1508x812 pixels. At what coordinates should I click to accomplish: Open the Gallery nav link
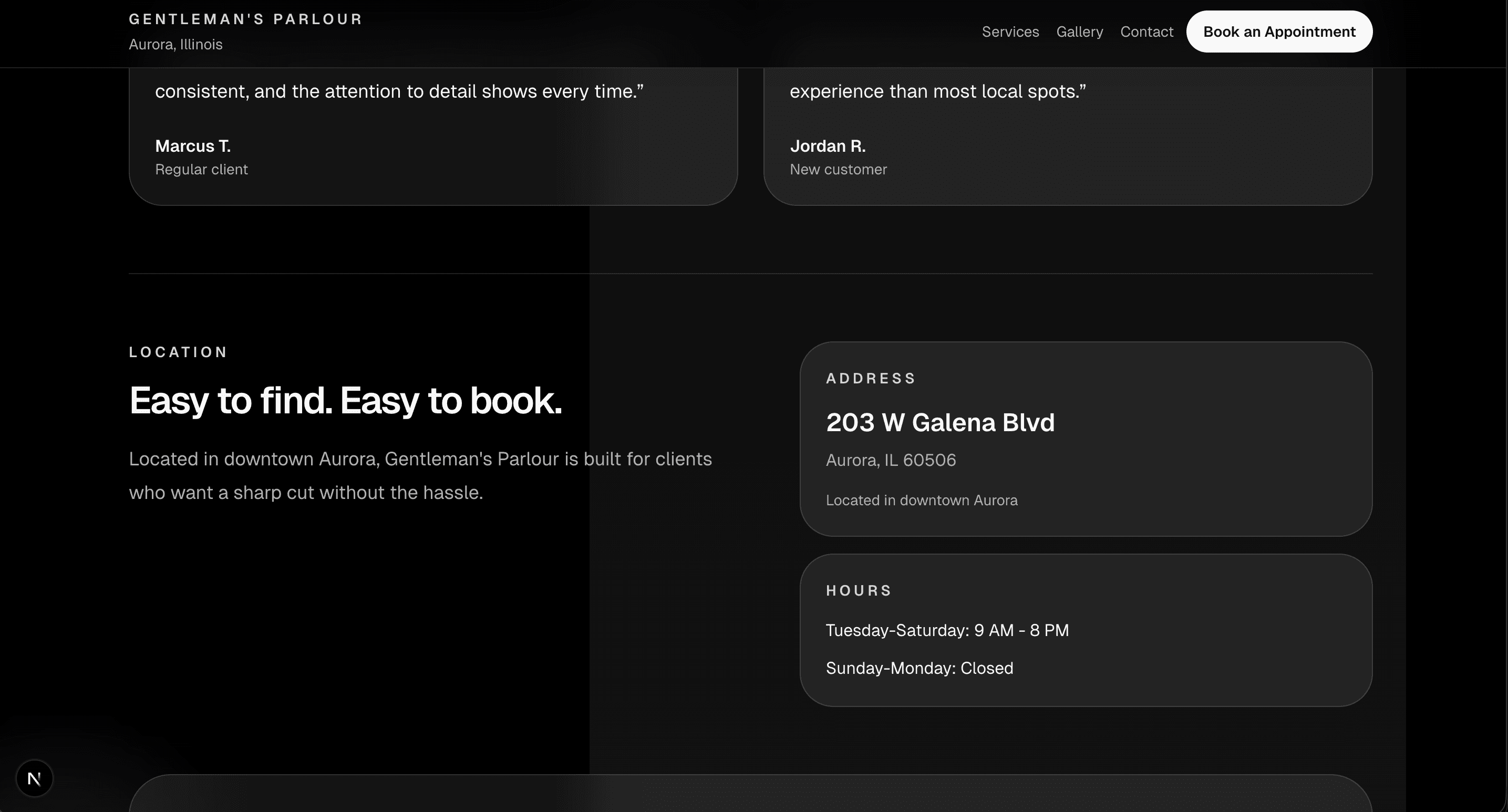[x=1079, y=32]
